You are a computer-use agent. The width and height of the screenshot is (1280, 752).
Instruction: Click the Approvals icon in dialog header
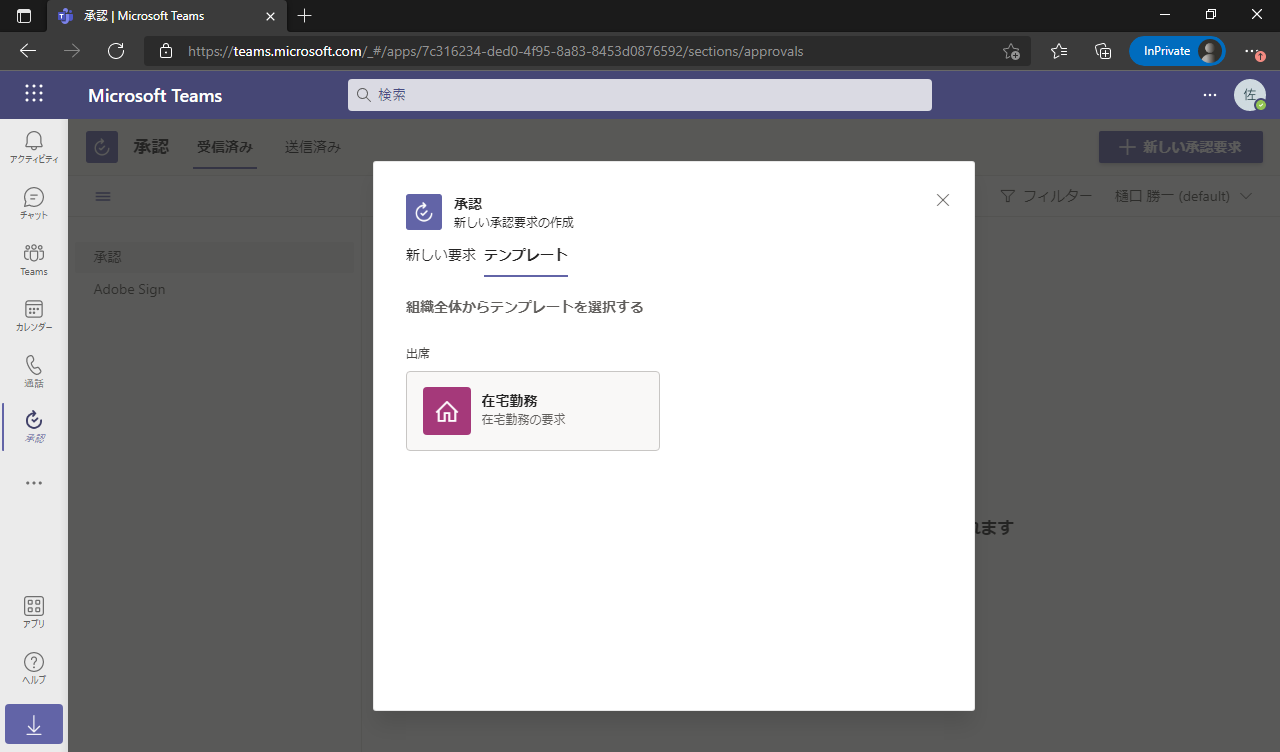point(424,212)
